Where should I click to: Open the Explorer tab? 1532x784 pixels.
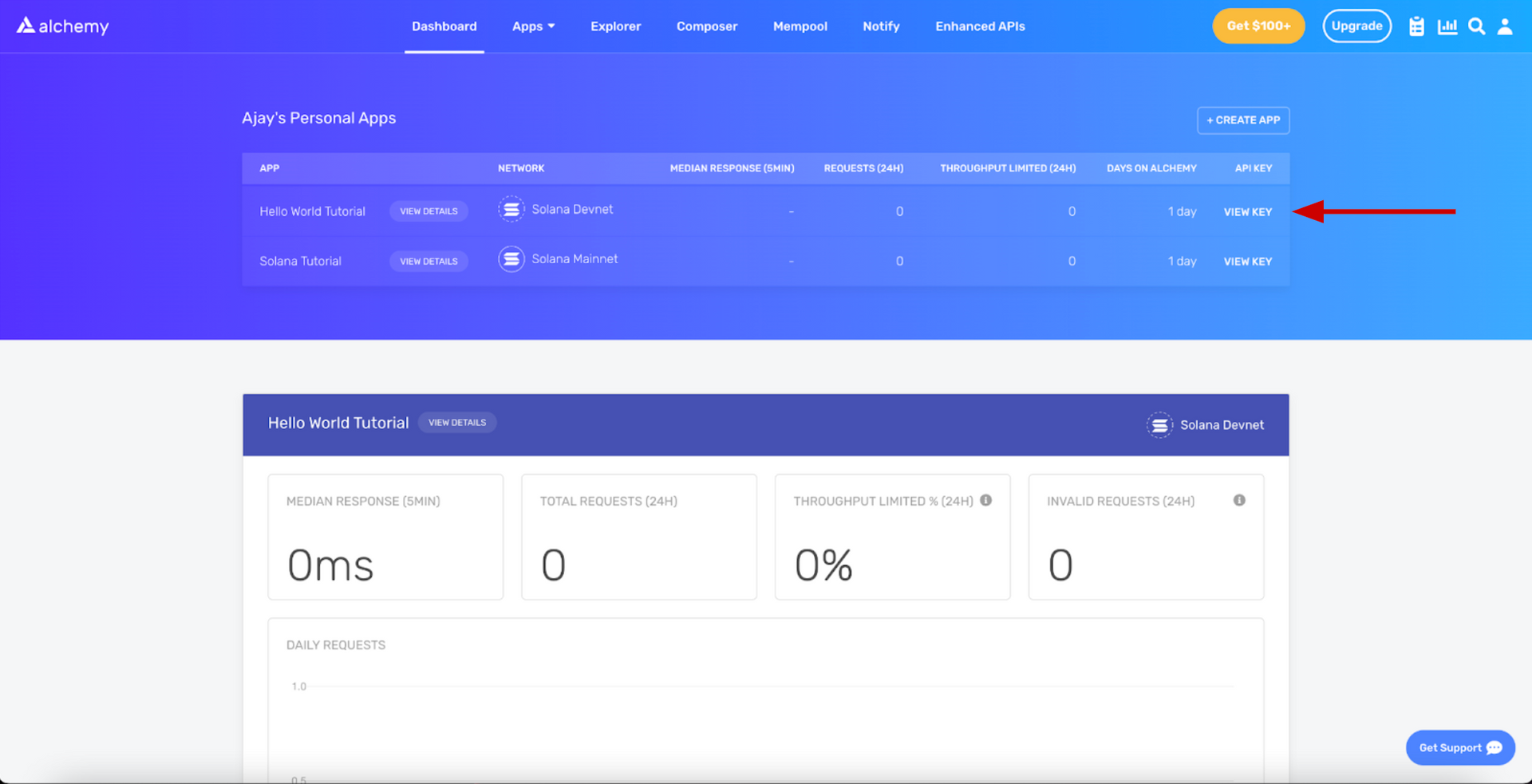pos(615,26)
